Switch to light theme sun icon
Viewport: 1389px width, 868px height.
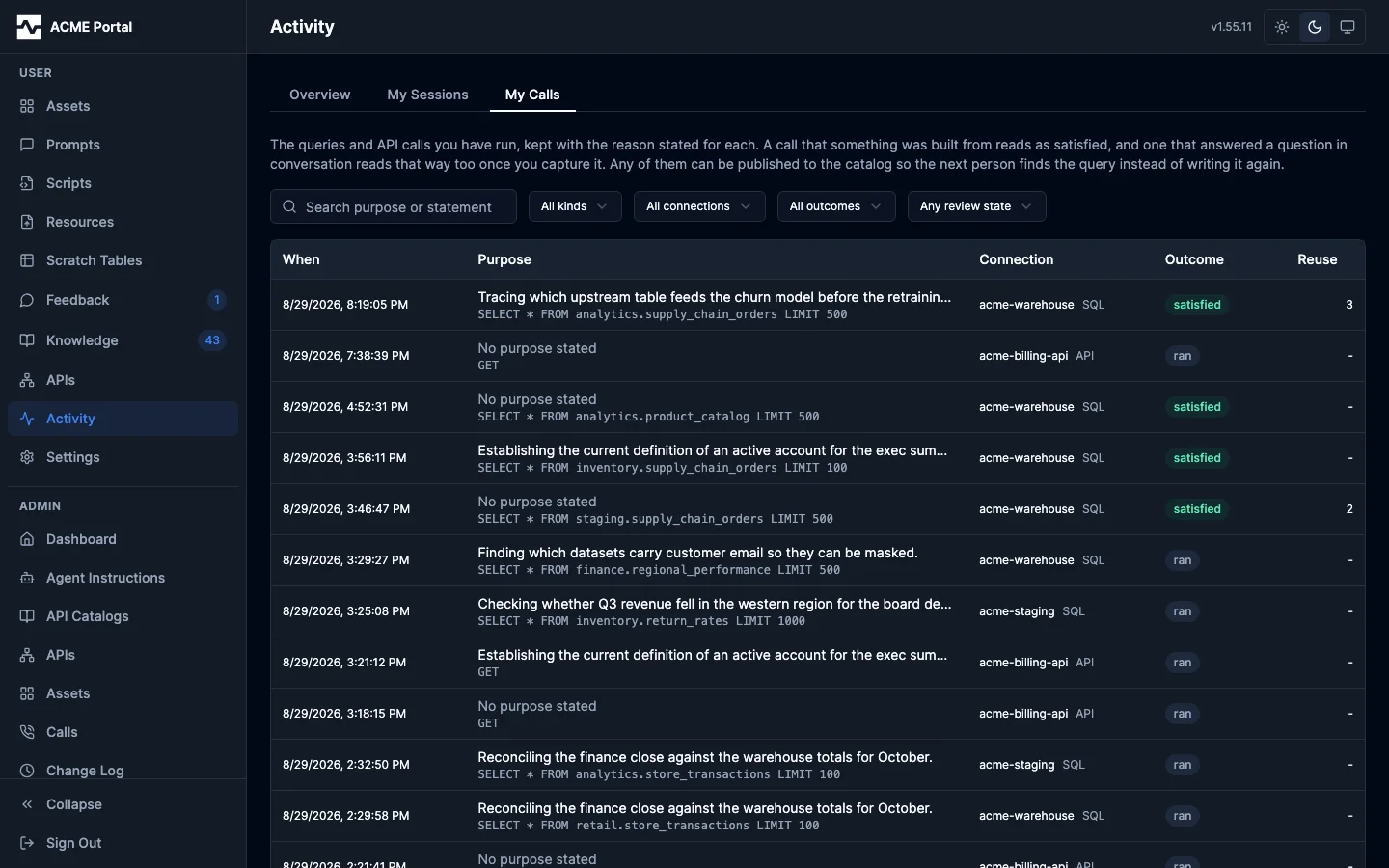(x=1282, y=27)
